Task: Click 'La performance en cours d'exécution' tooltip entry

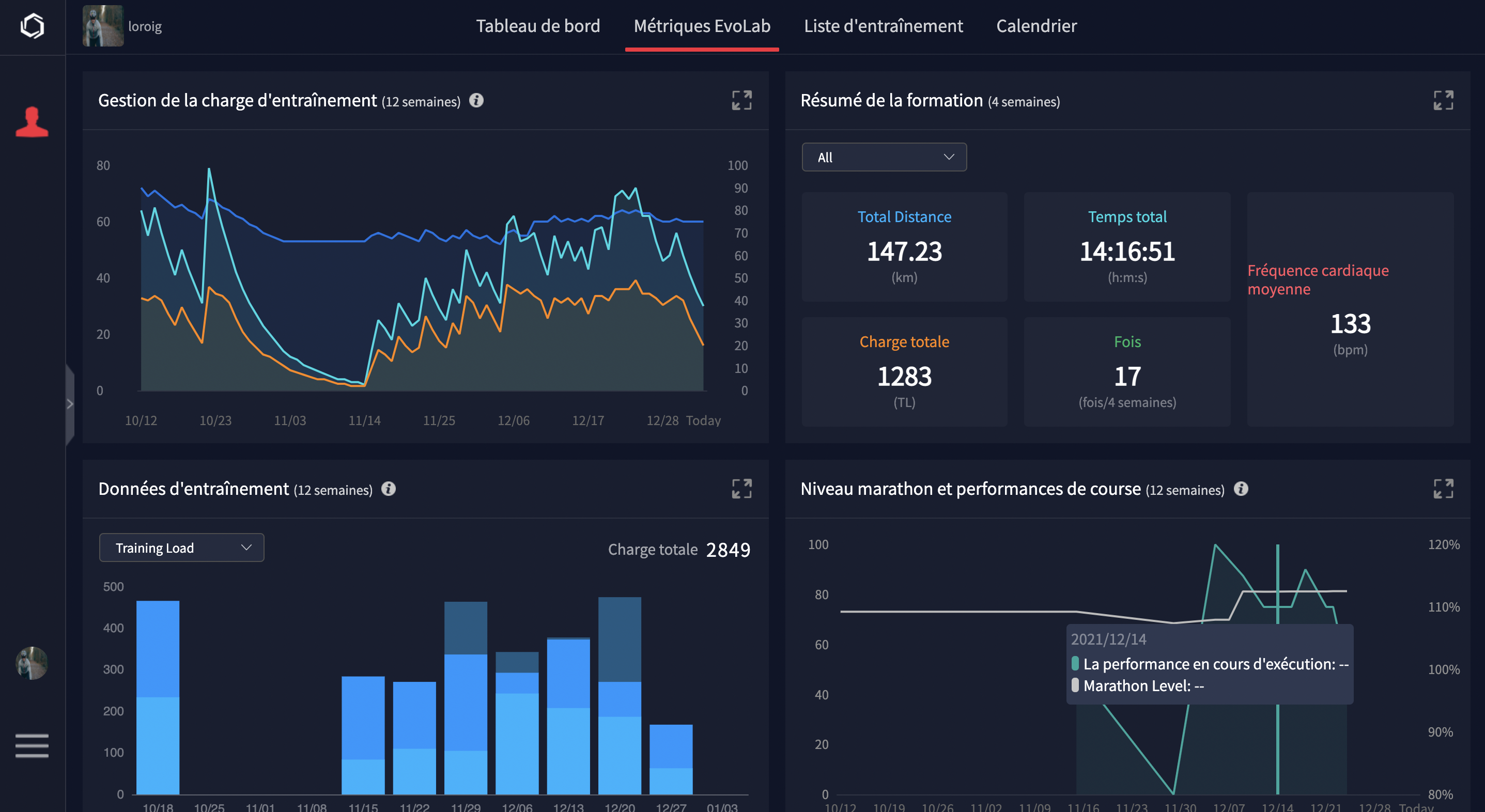Action: (1210, 664)
